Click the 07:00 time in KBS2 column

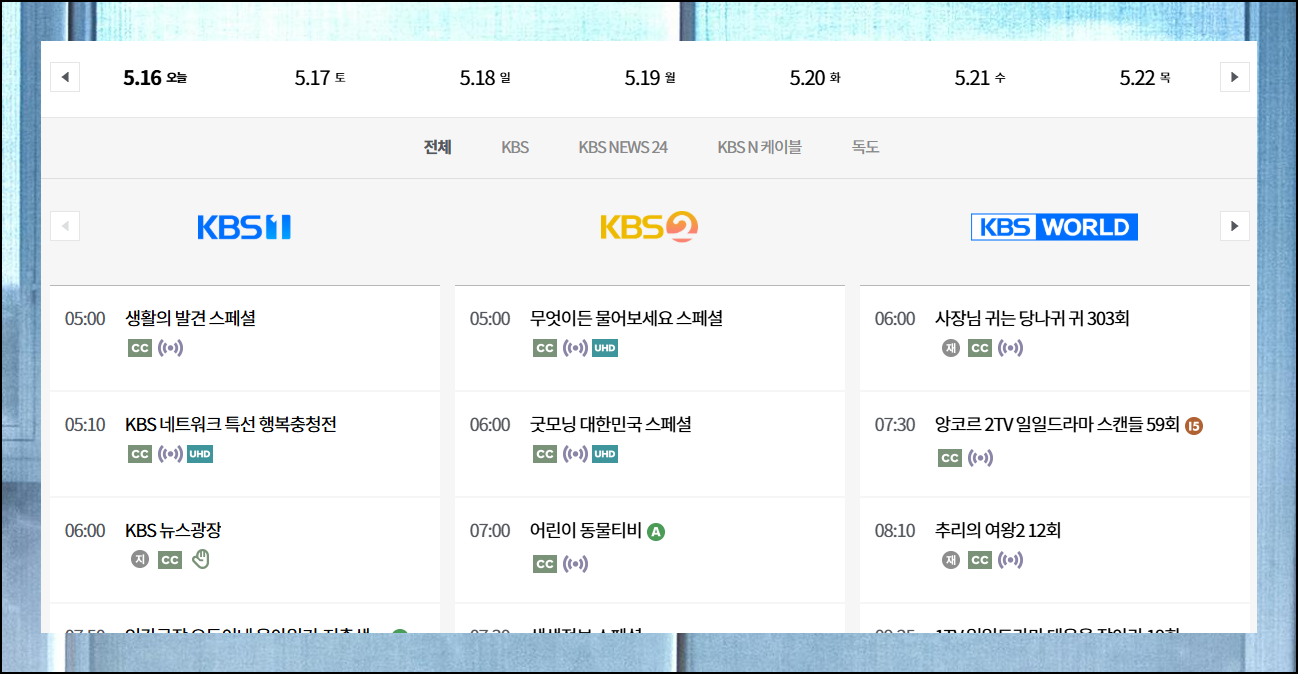[x=490, y=530]
